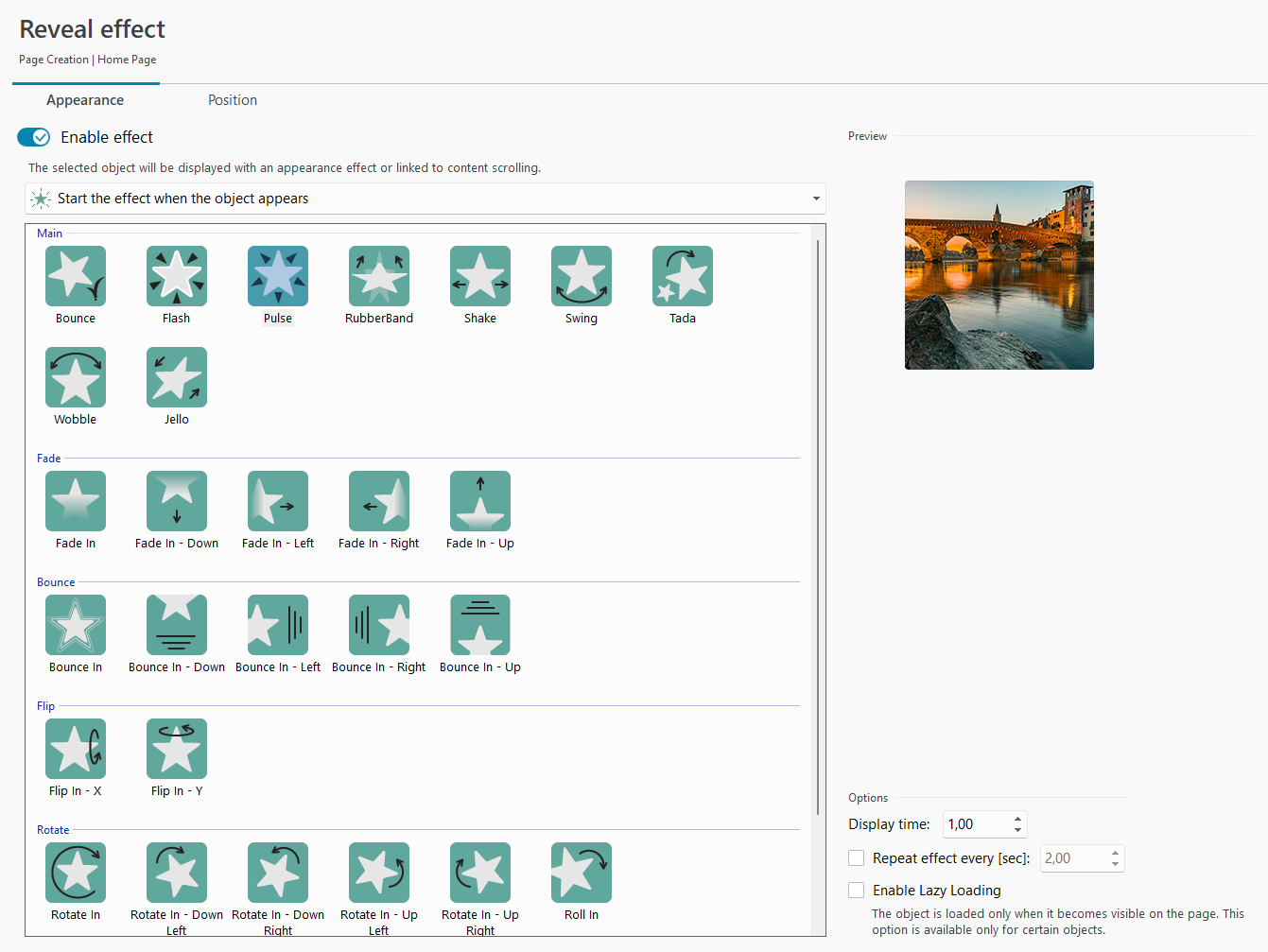Select the Bounce effect icon
The image size is (1268, 952).
(76, 276)
